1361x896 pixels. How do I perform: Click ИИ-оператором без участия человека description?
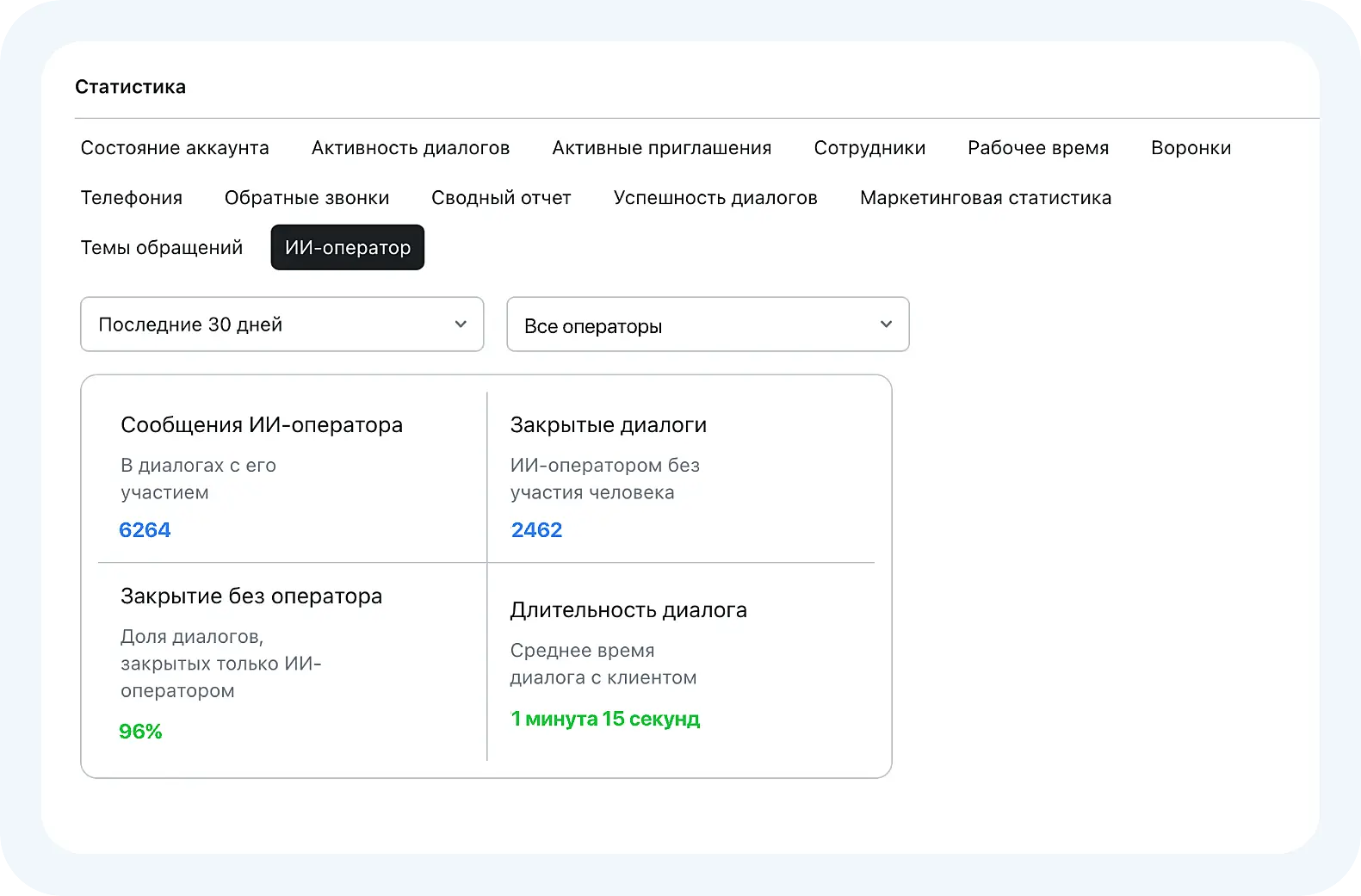point(605,479)
